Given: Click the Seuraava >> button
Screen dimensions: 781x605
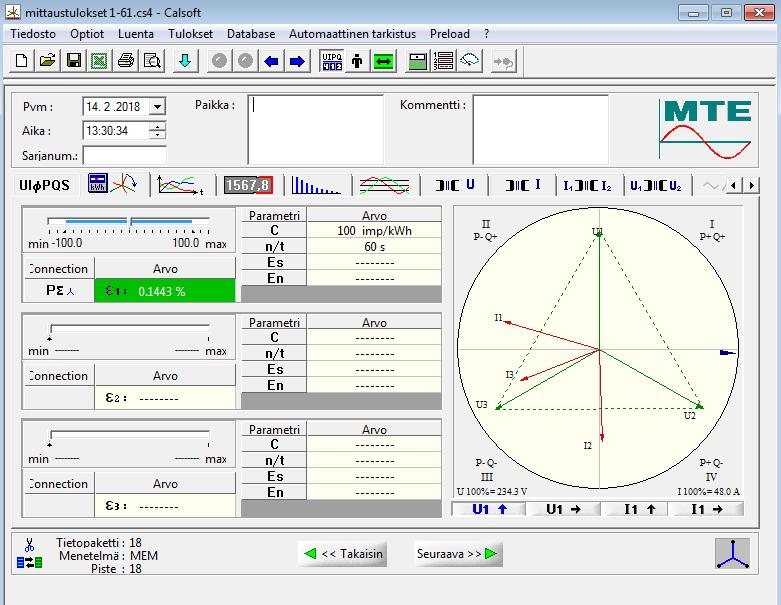Looking at the screenshot, I should [x=457, y=554].
